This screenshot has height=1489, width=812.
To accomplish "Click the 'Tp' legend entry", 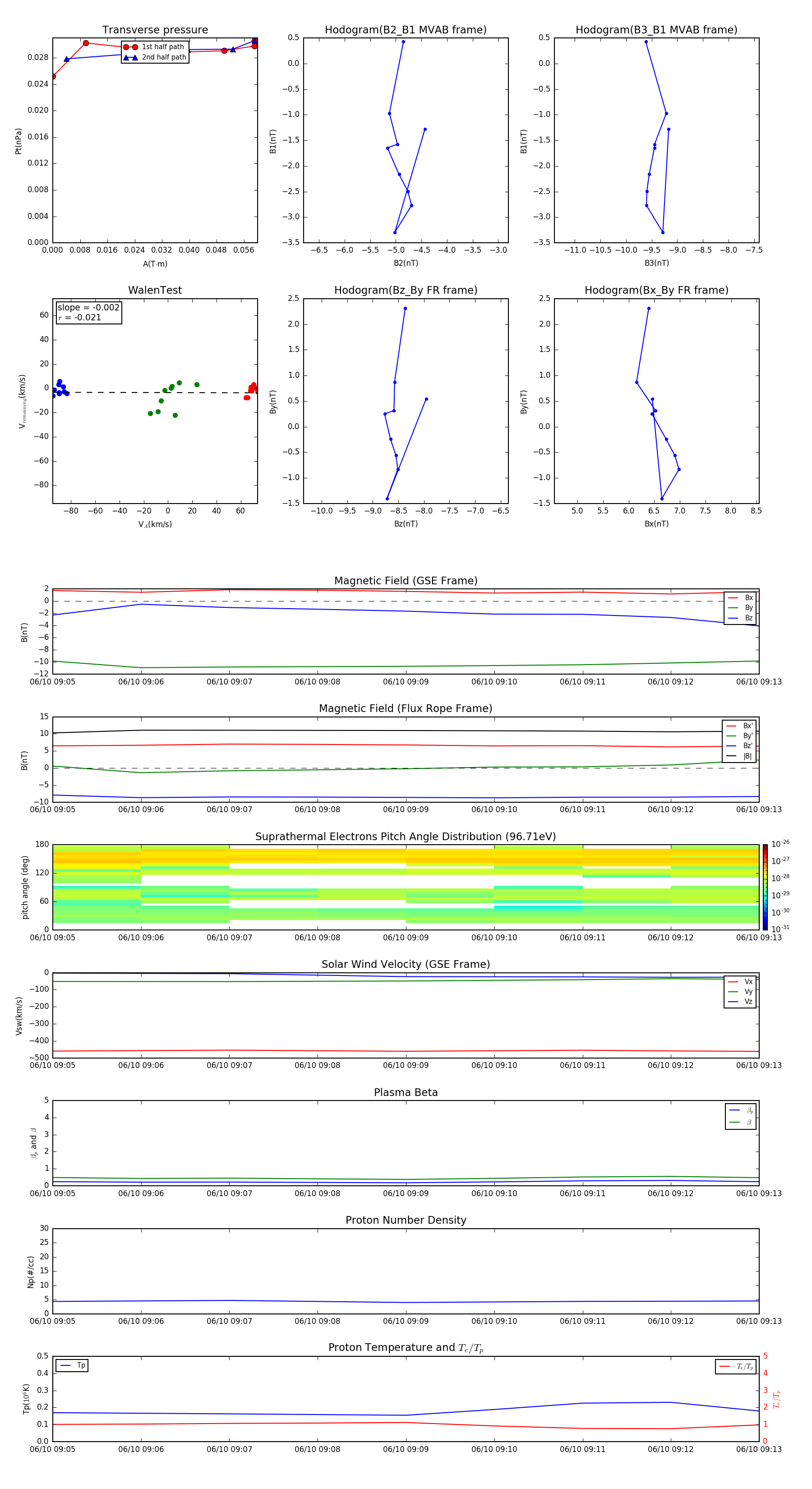I will (x=73, y=1365).
